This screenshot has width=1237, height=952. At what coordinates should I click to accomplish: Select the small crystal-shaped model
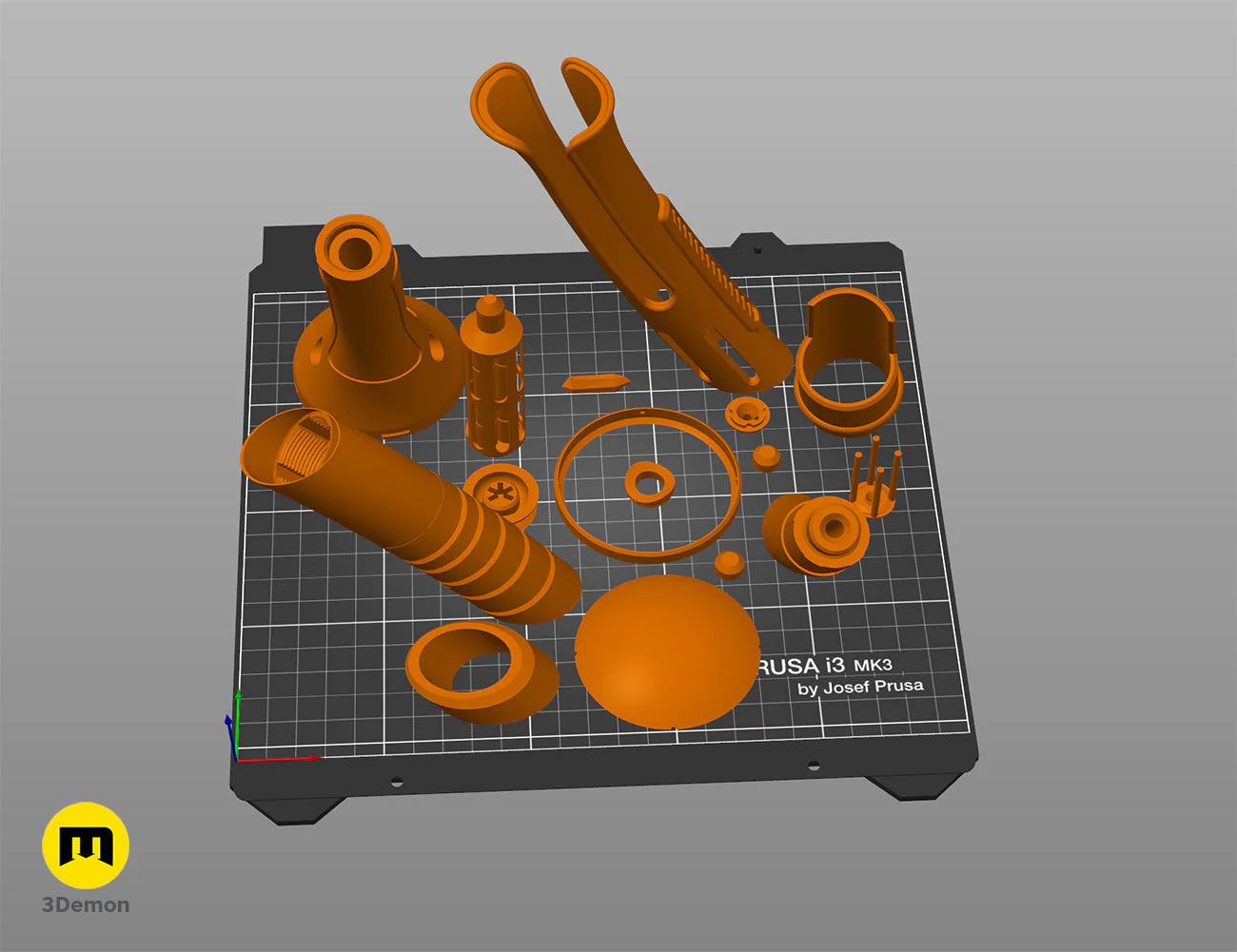coord(595,382)
